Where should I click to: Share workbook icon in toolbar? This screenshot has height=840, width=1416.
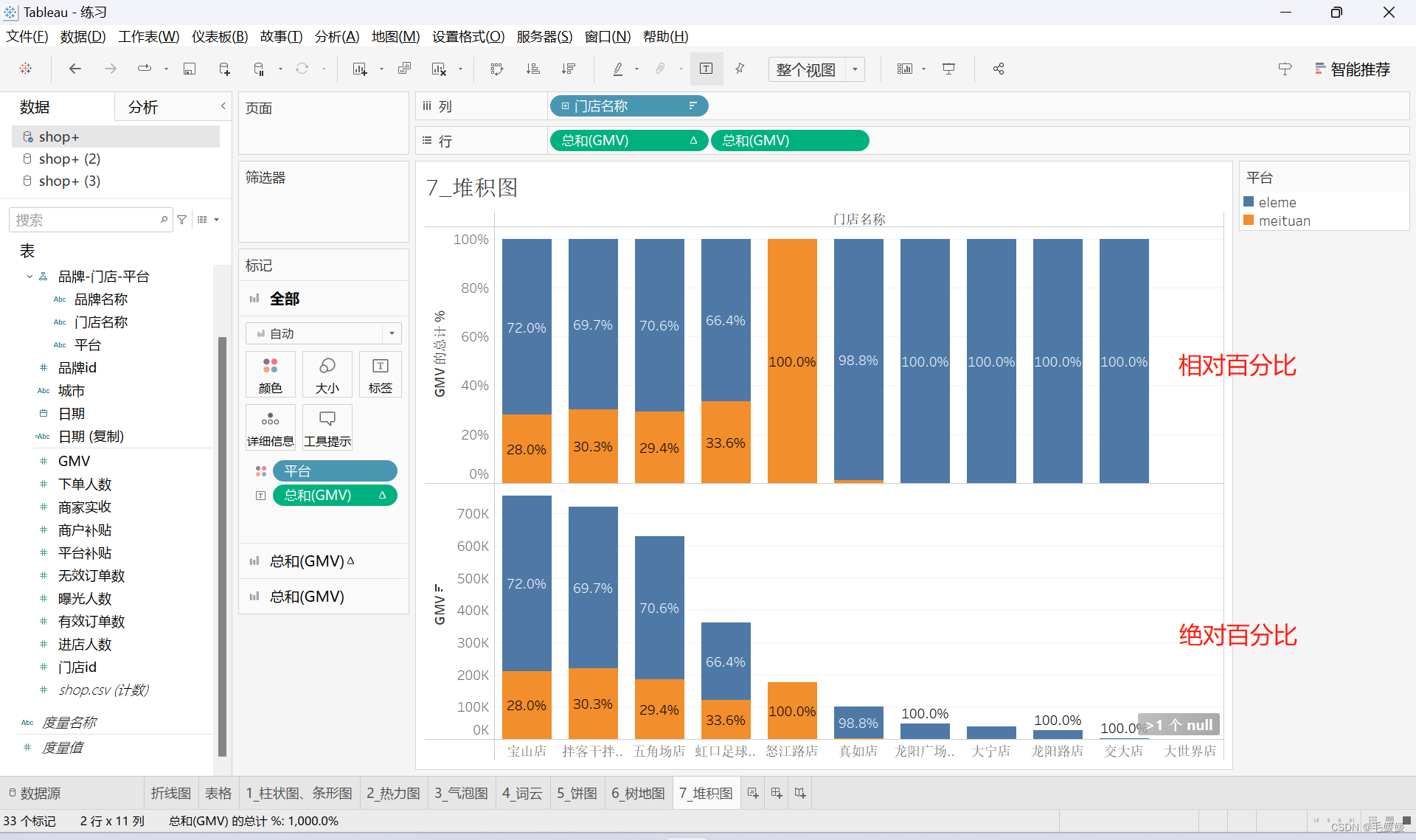(999, 69)
